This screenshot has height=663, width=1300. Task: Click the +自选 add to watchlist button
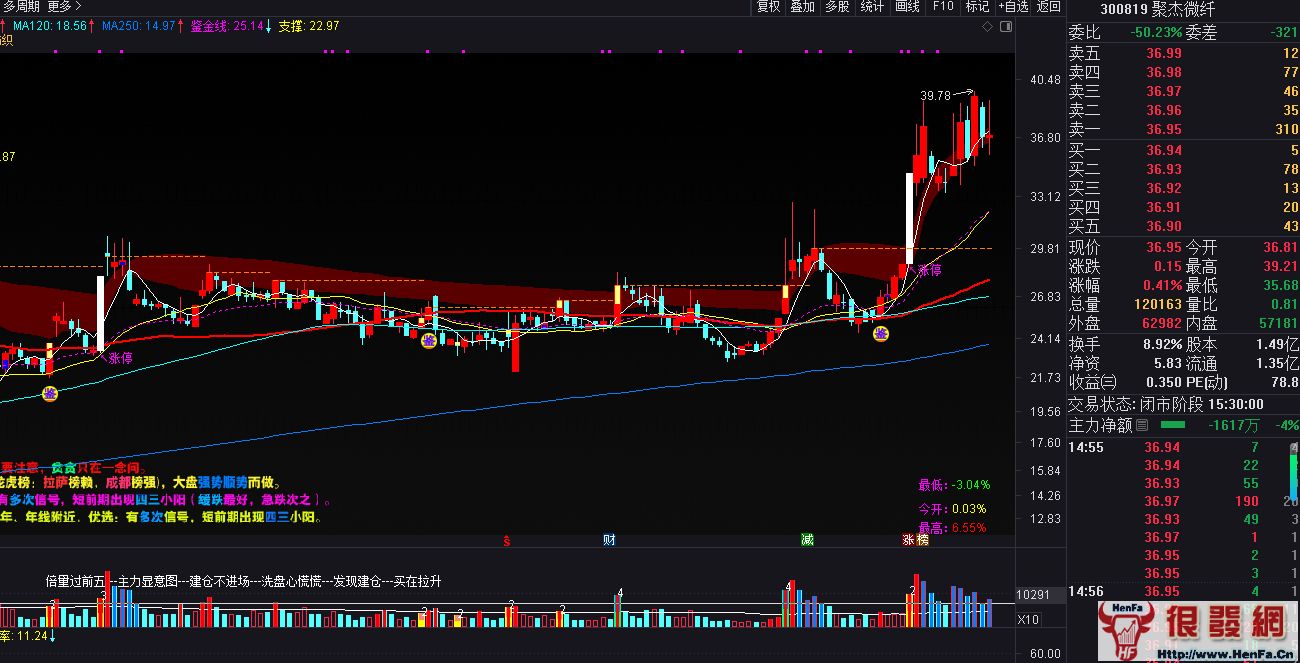tap(1012, 6)
